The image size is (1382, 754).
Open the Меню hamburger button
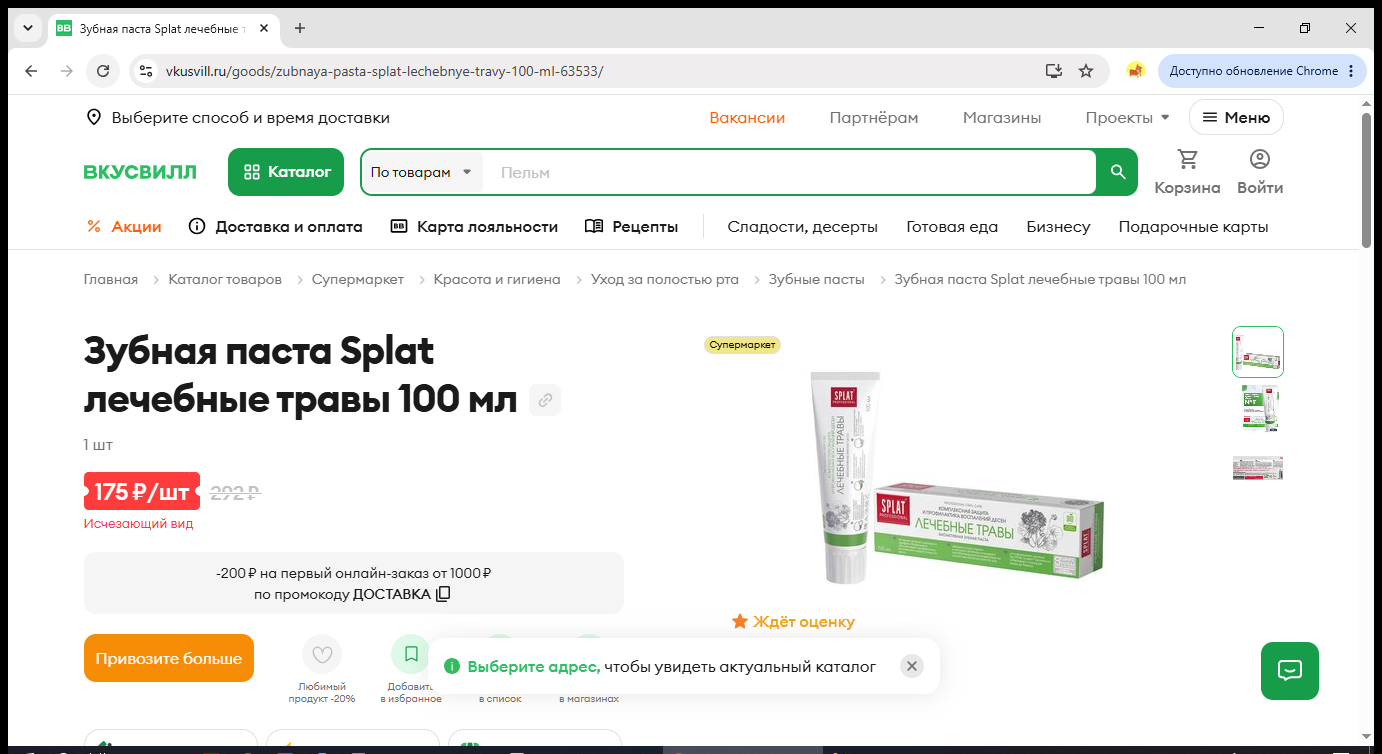tap(1236, 118)
